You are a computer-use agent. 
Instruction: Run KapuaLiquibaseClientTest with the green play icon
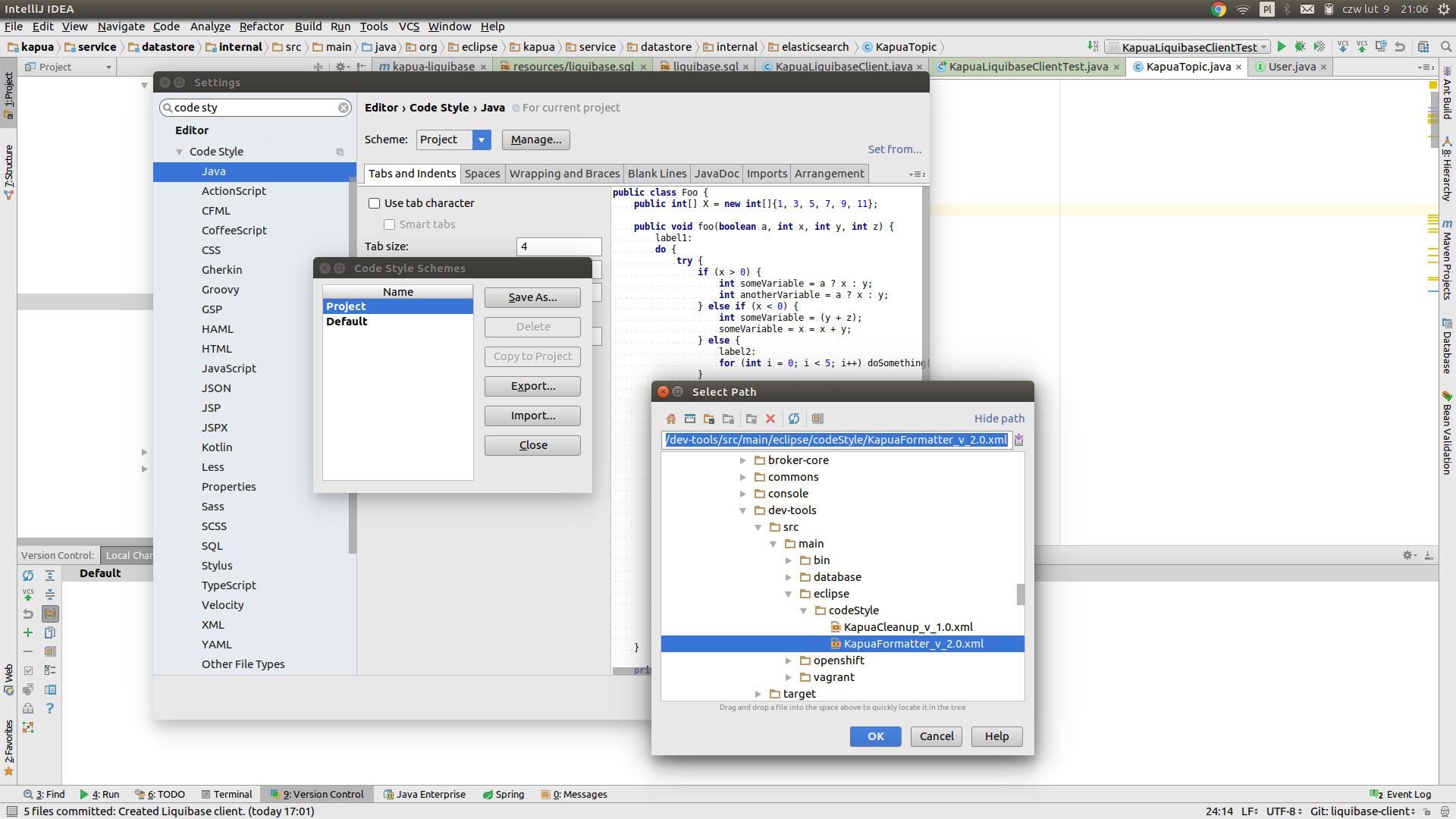1282,47
